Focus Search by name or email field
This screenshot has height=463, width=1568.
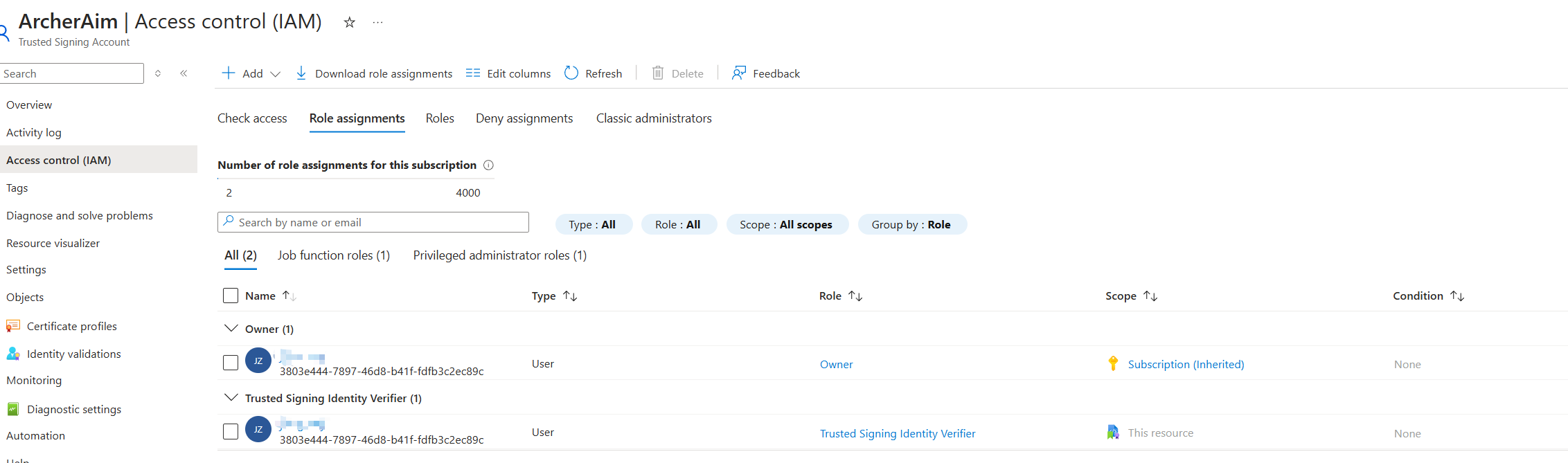pos(373,222)
